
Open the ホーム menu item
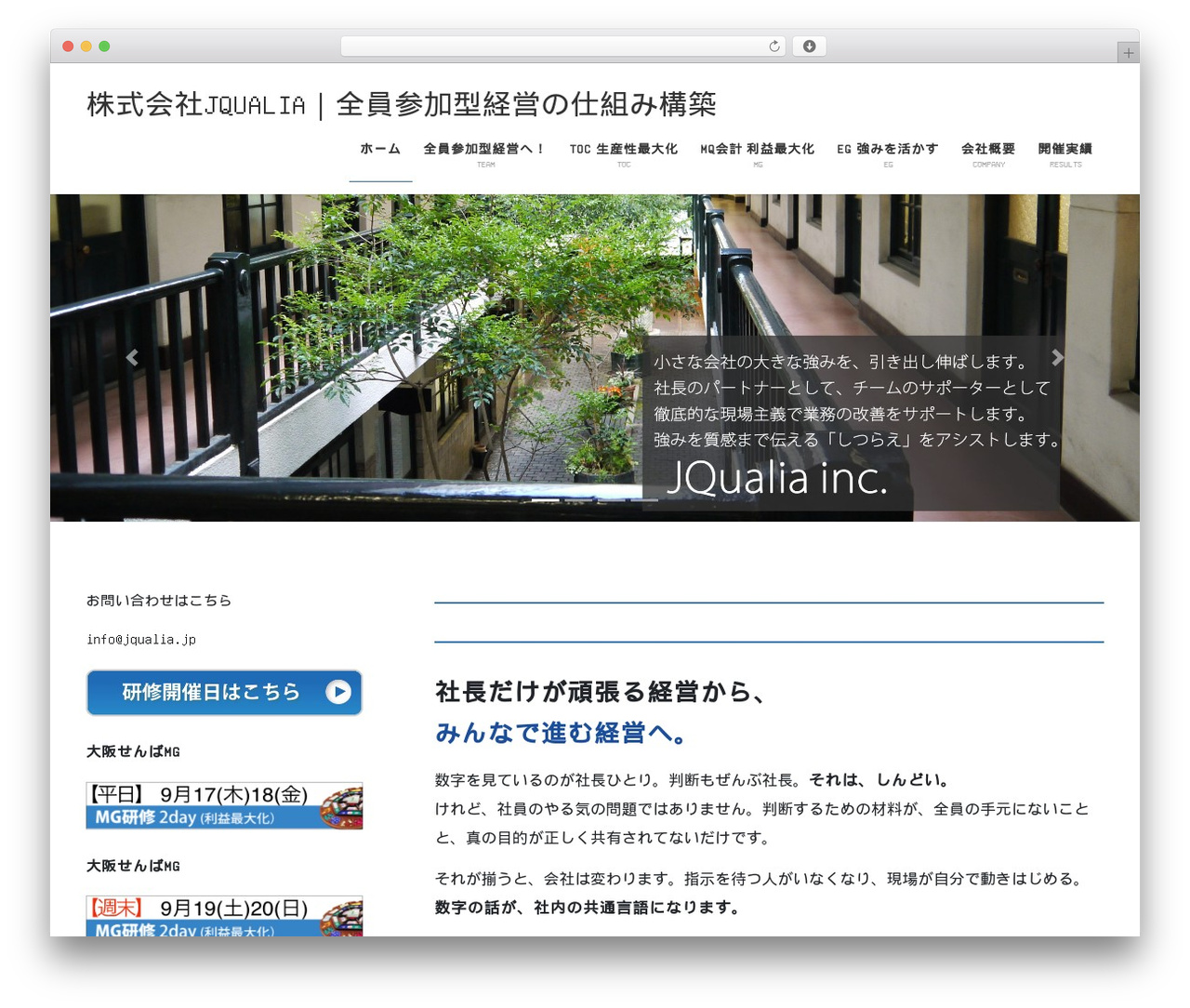380,149
